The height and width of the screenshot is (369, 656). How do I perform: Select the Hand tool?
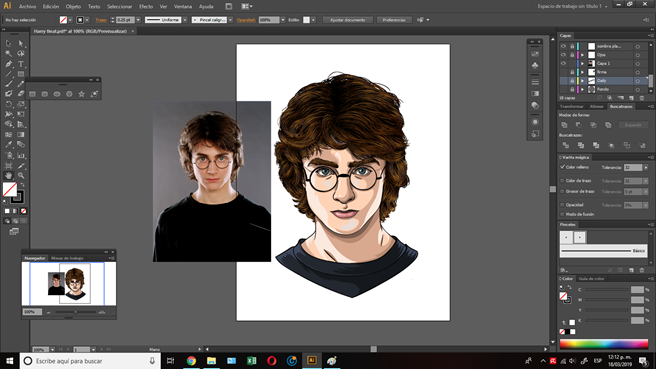coord(8,176)
